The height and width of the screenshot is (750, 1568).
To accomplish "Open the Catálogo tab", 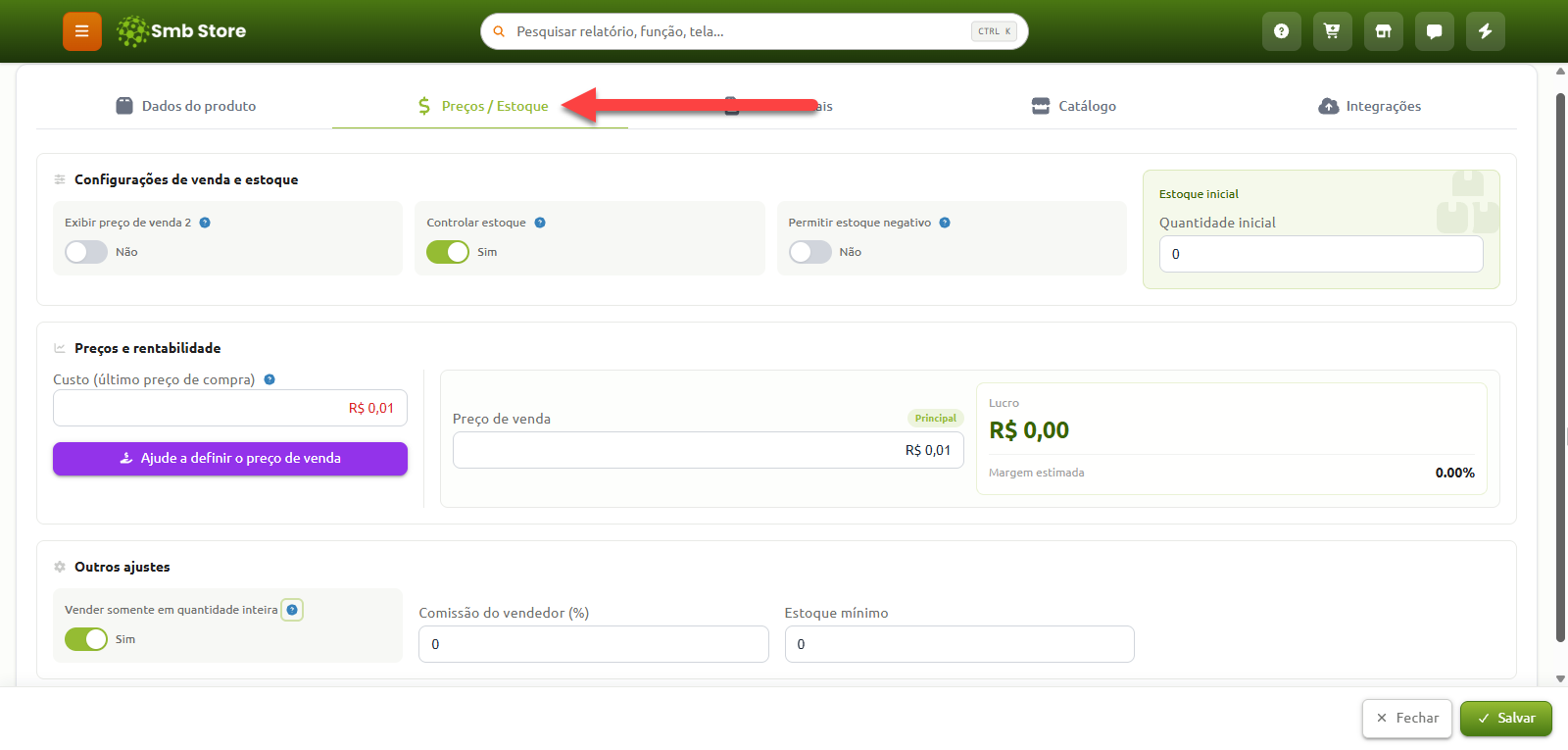I will coord(1074,106).
